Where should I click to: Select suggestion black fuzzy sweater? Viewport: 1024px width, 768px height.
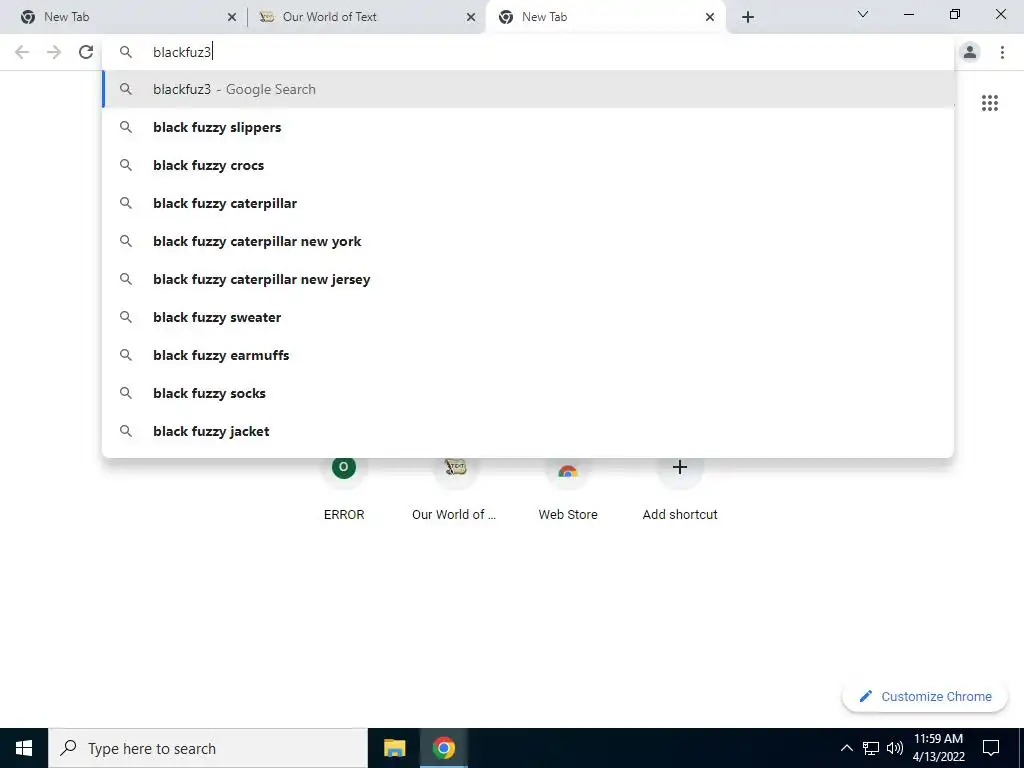(528, 317)
